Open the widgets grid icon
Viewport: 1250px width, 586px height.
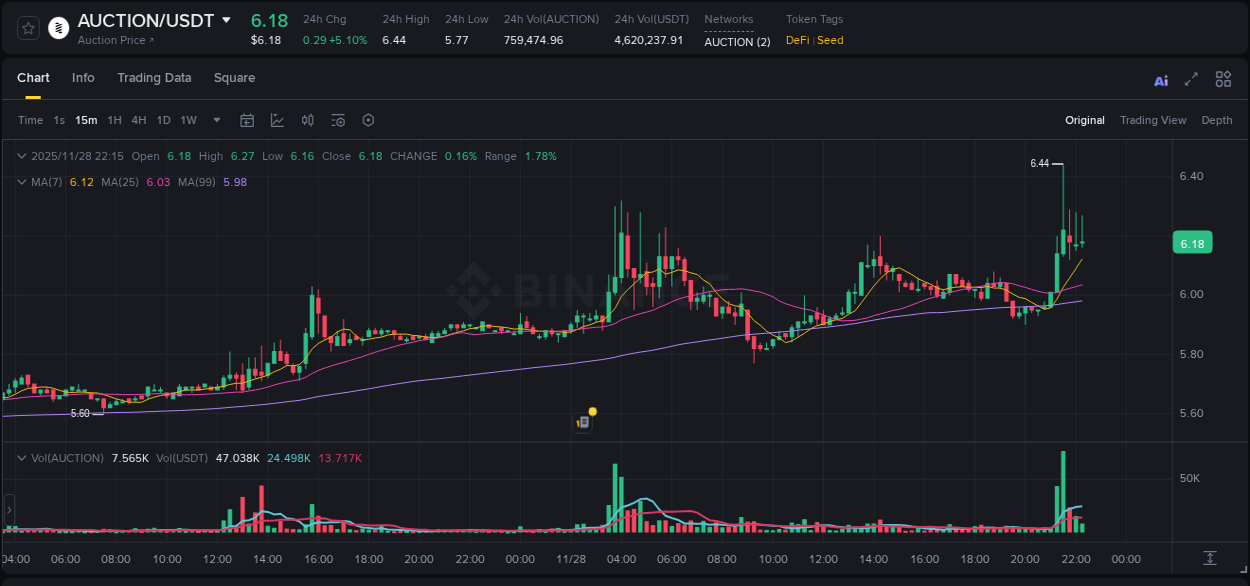(1223, 79)
